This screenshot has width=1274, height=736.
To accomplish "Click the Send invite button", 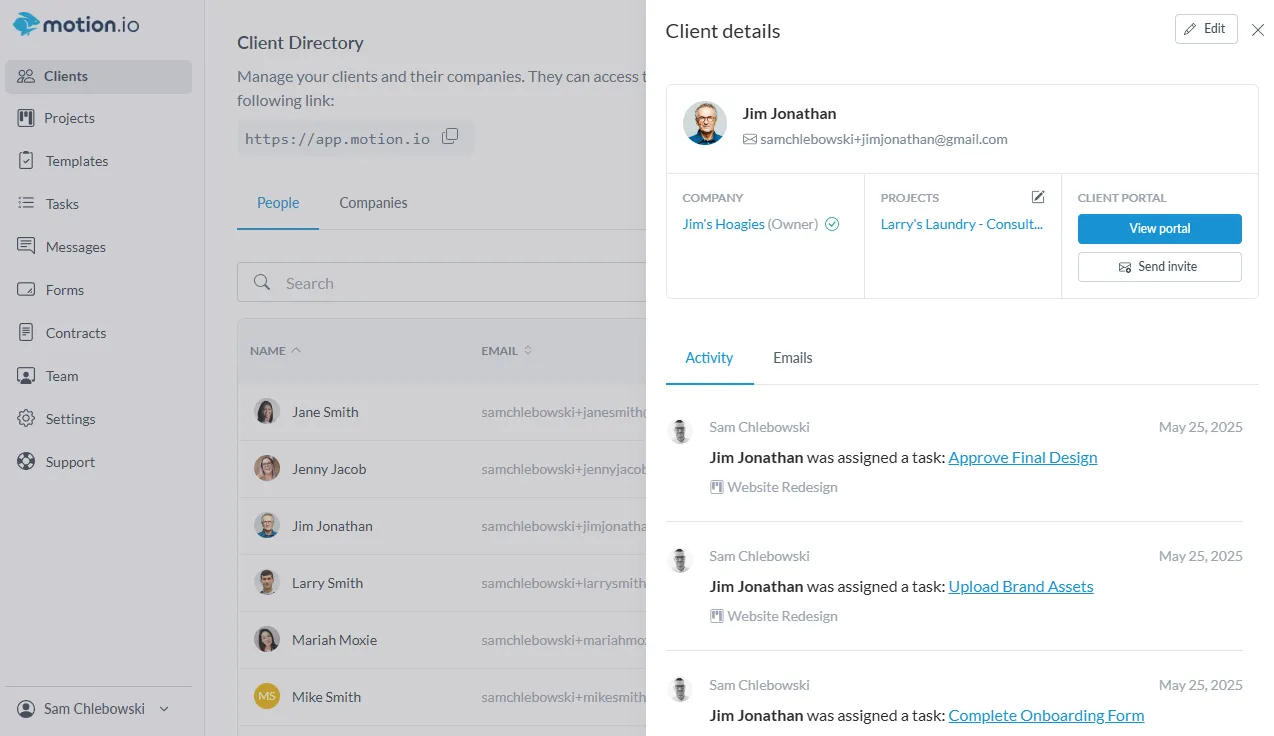I will pos(1160,267).
